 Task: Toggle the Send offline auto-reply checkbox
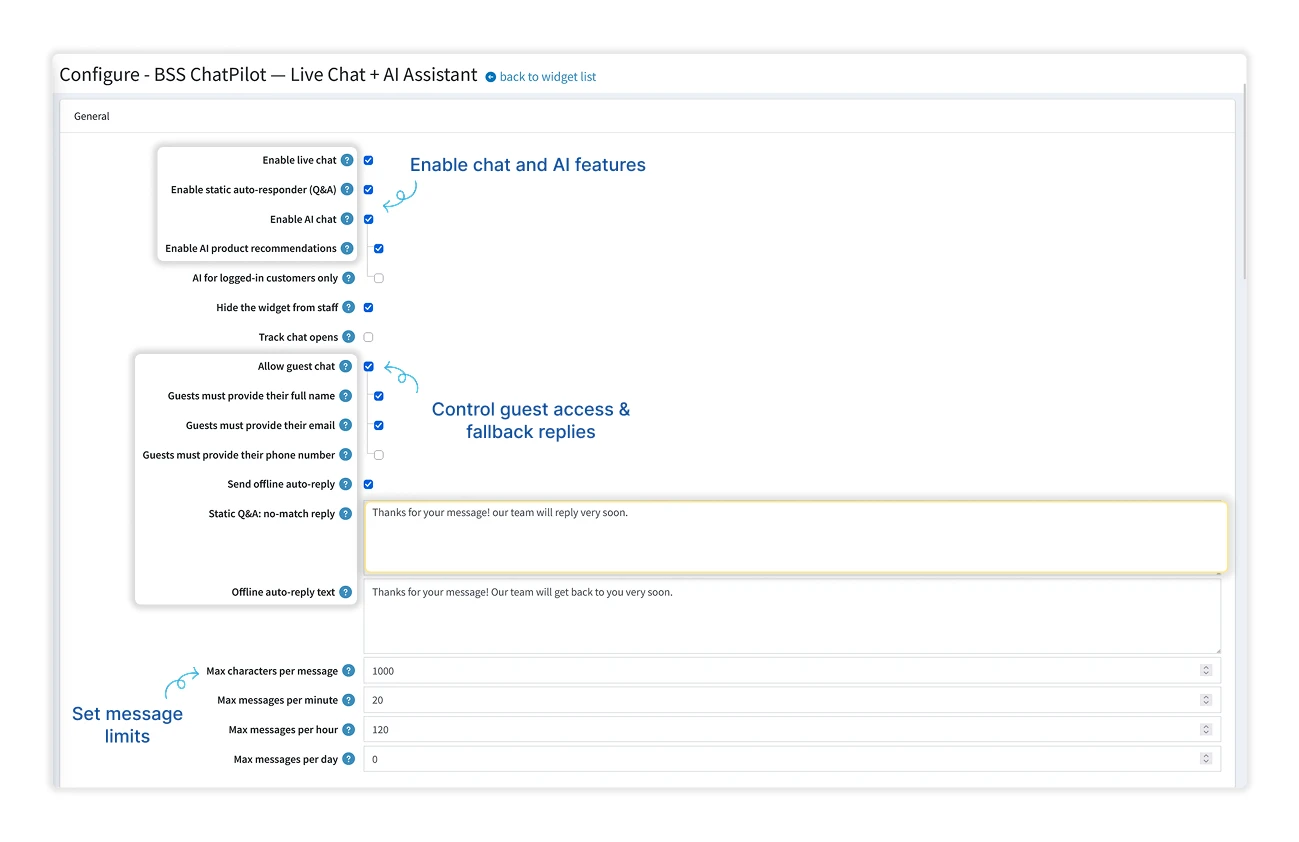point(369,484)
